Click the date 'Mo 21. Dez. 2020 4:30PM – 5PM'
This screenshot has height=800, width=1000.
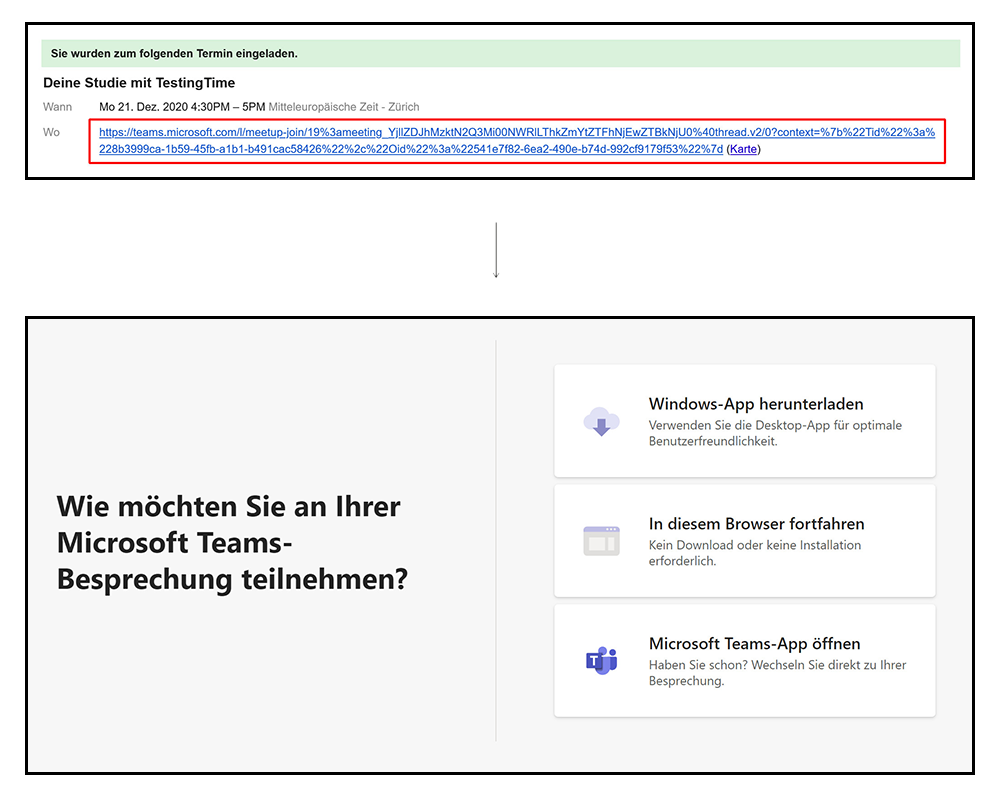coord(182,107)
